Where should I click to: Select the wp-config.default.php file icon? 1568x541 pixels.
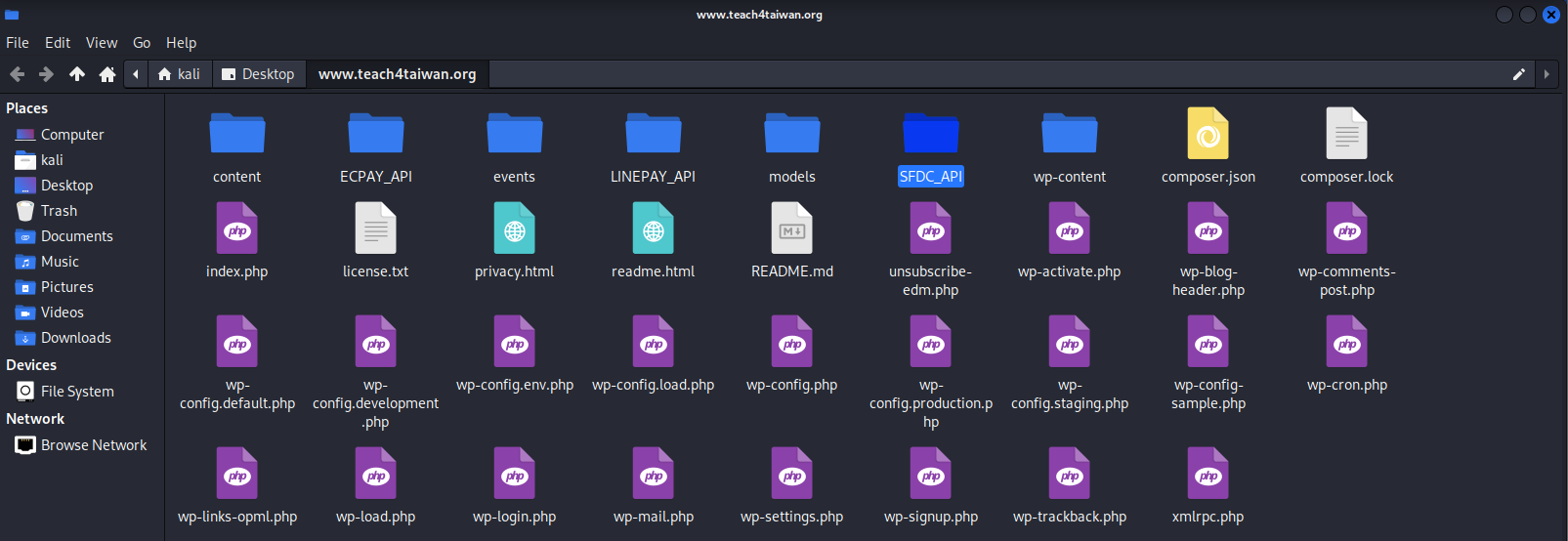coord(237,342)
